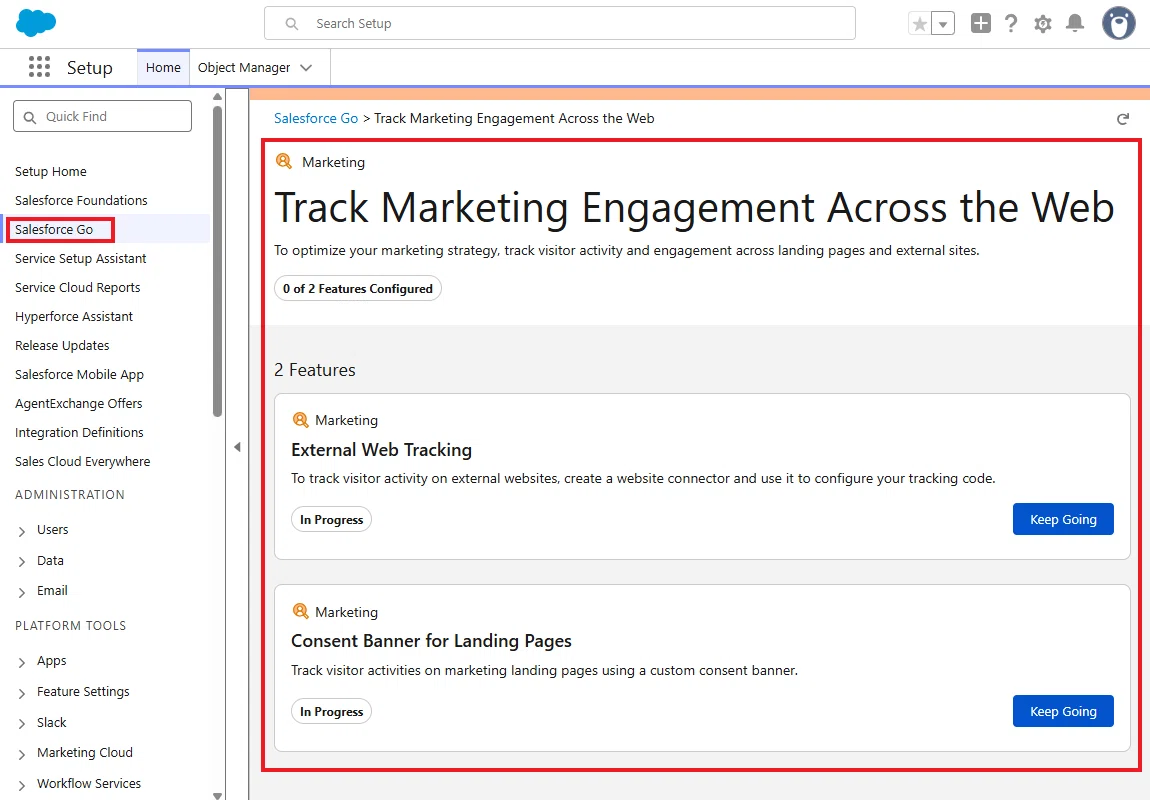Click the favorites star icon
The image size is (1150, 800).
[920, 23]
